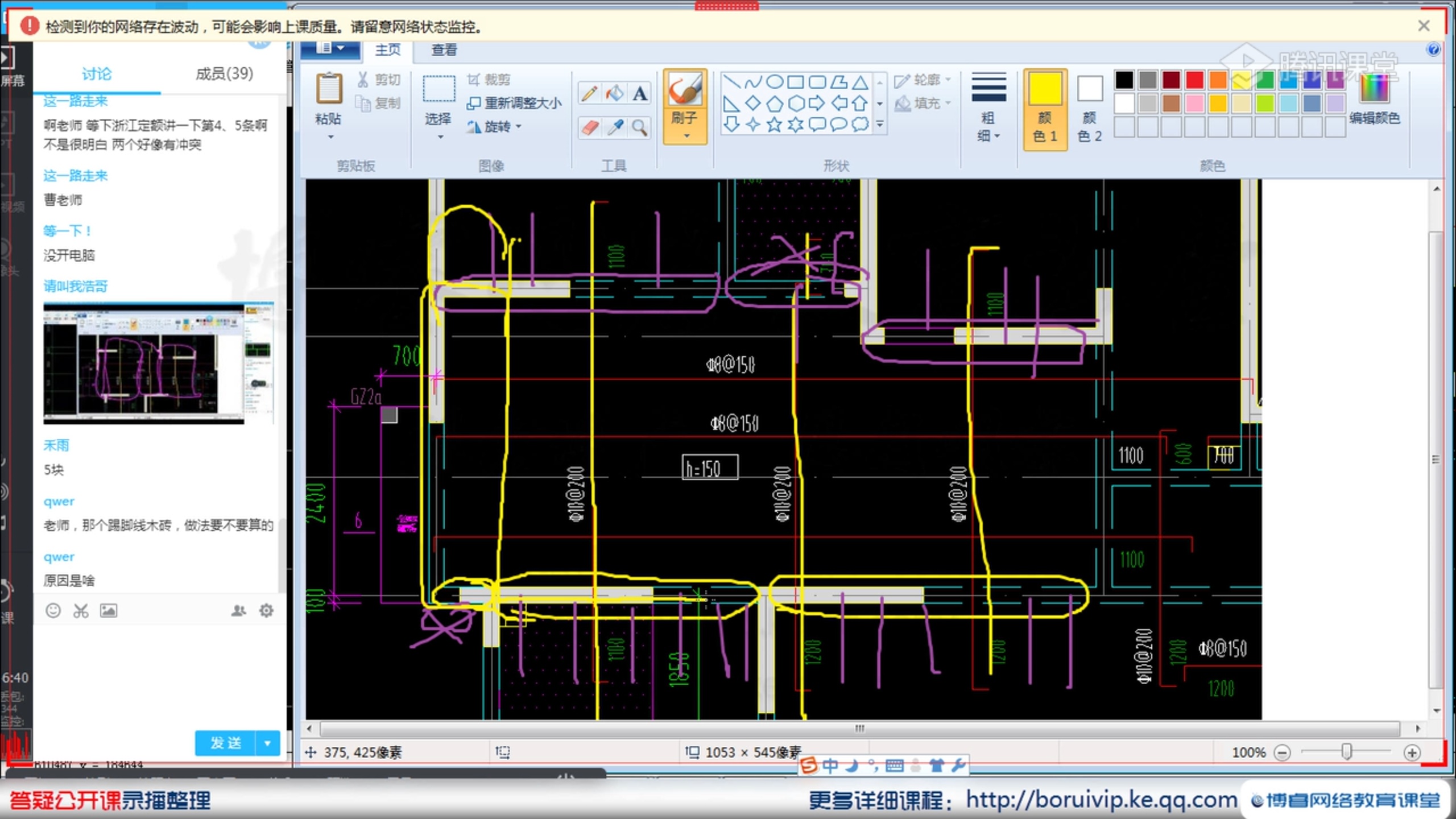Screen dimensions: 1456x819
Task: Click username 请叫我浩哥 in chat
Action: 76,286
